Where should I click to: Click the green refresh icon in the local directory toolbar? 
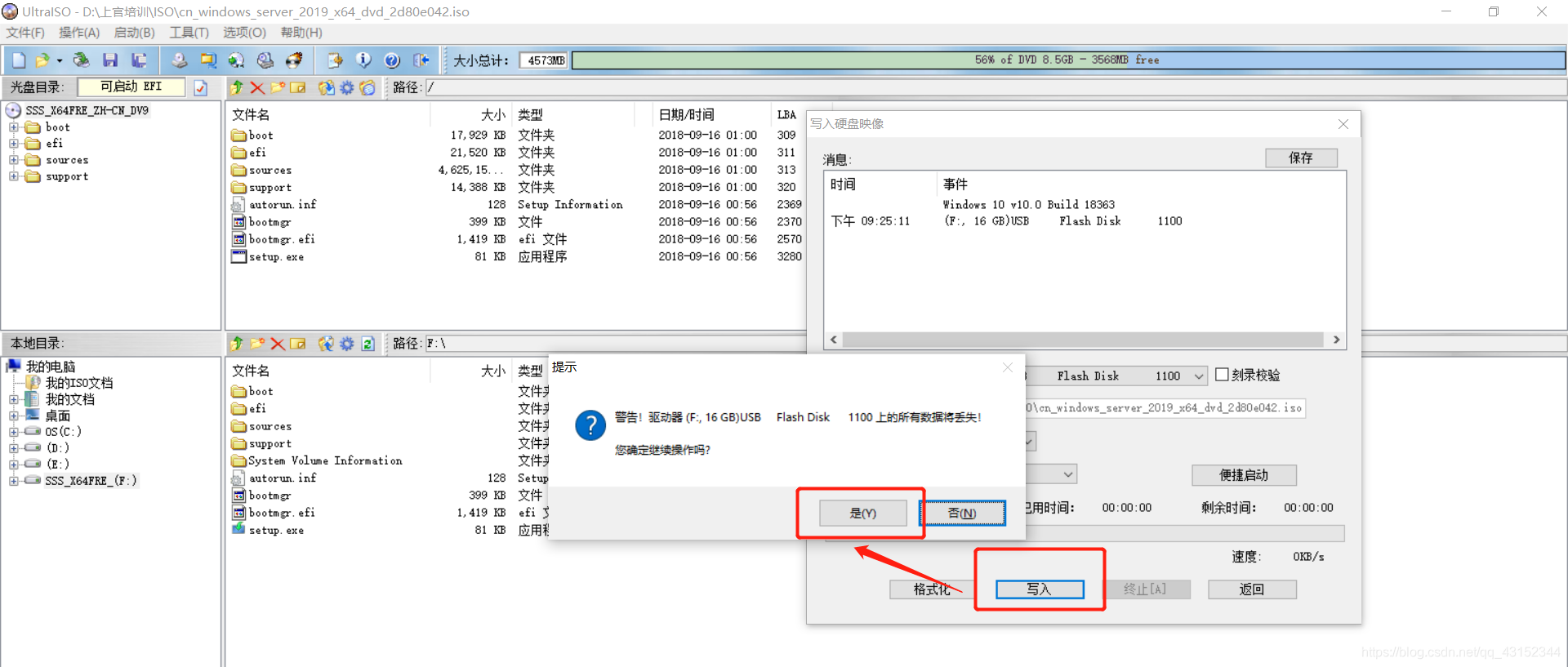point(368,344)
